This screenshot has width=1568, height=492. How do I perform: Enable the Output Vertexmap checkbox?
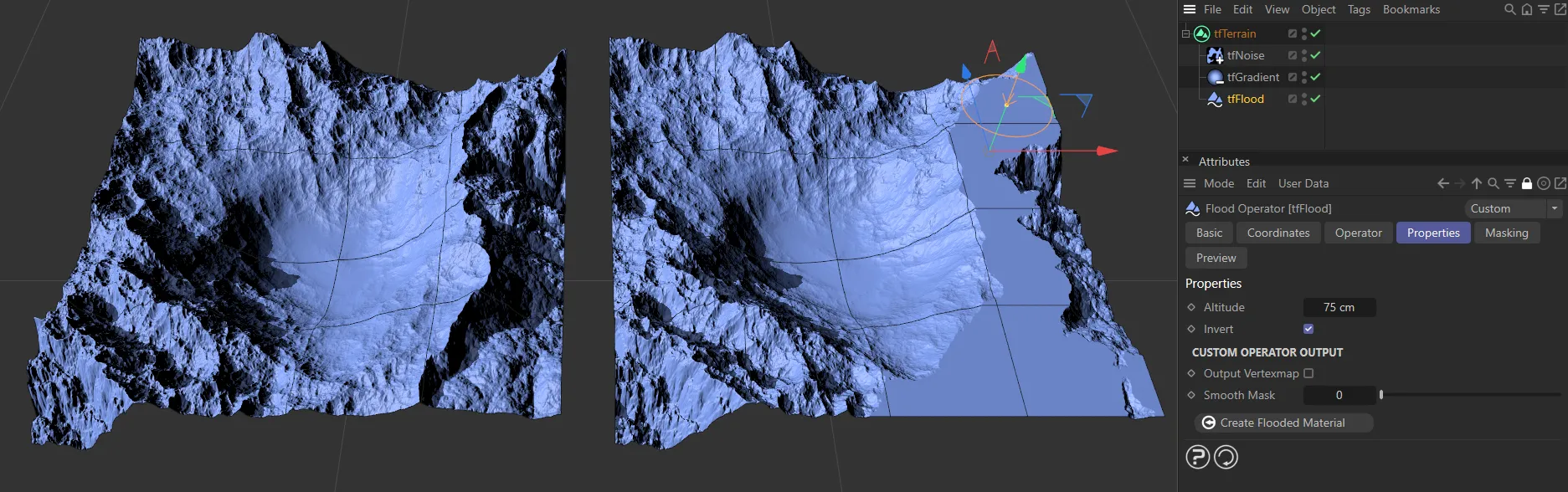tap(1308, 373)
